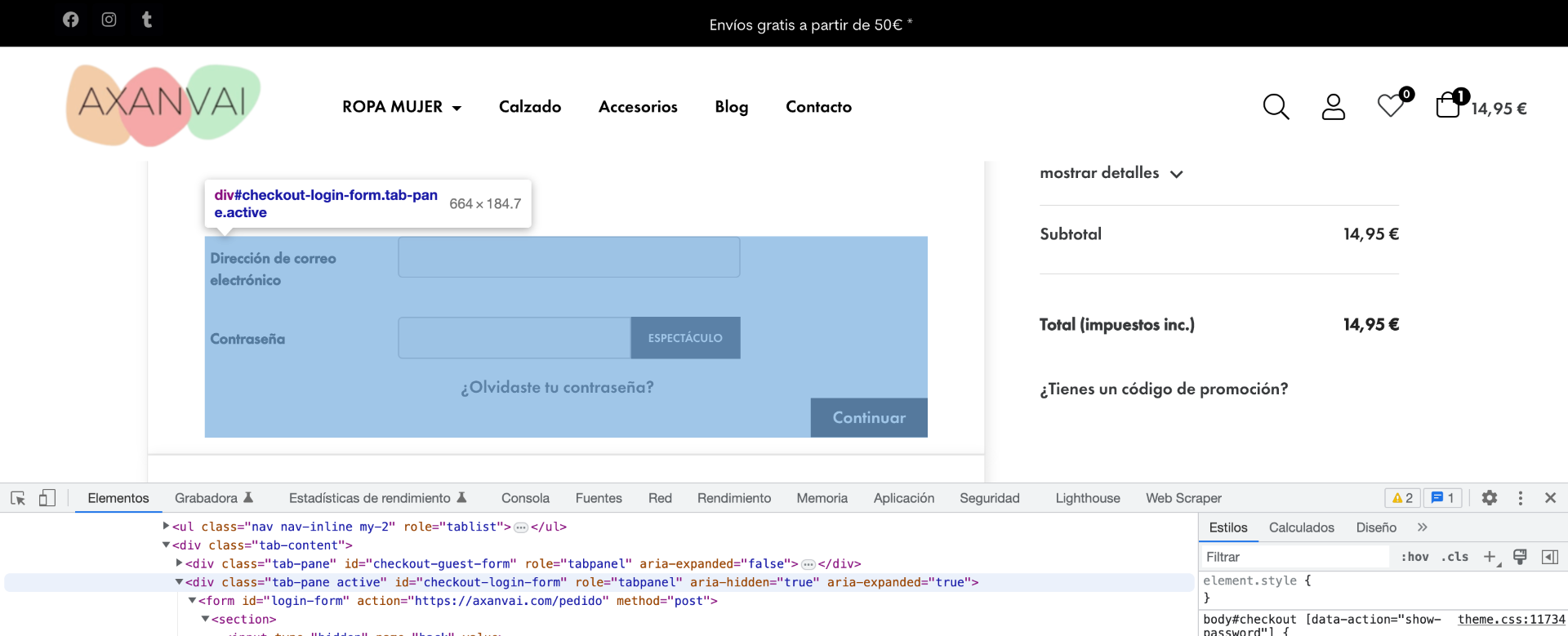This screenshot has height=636, width=1568.
Task: Expand the ROPA MUJER menu
Action: 402,107
